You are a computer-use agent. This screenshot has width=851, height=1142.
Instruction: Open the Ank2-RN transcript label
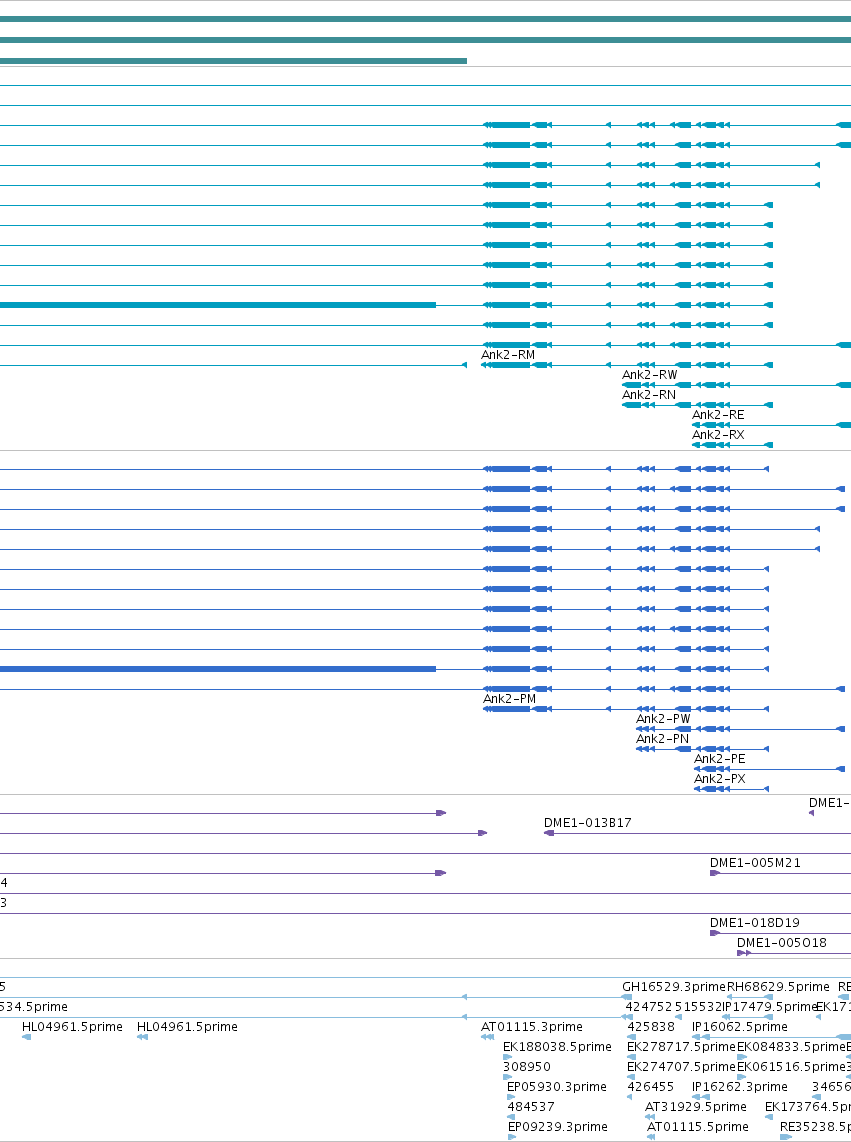click(648, 395)
